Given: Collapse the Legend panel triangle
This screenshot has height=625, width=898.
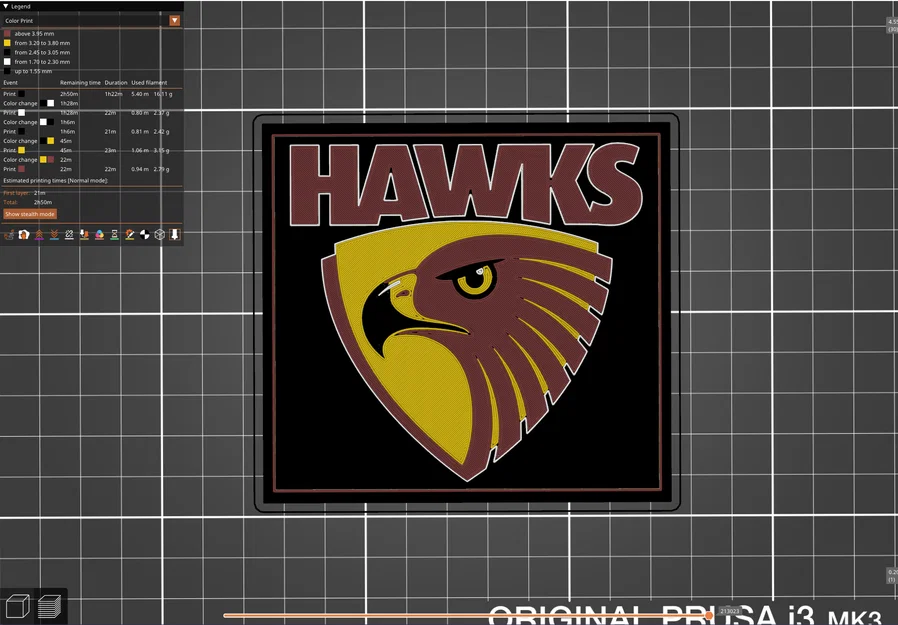Looking at the screenshot, I should [5, 6].
